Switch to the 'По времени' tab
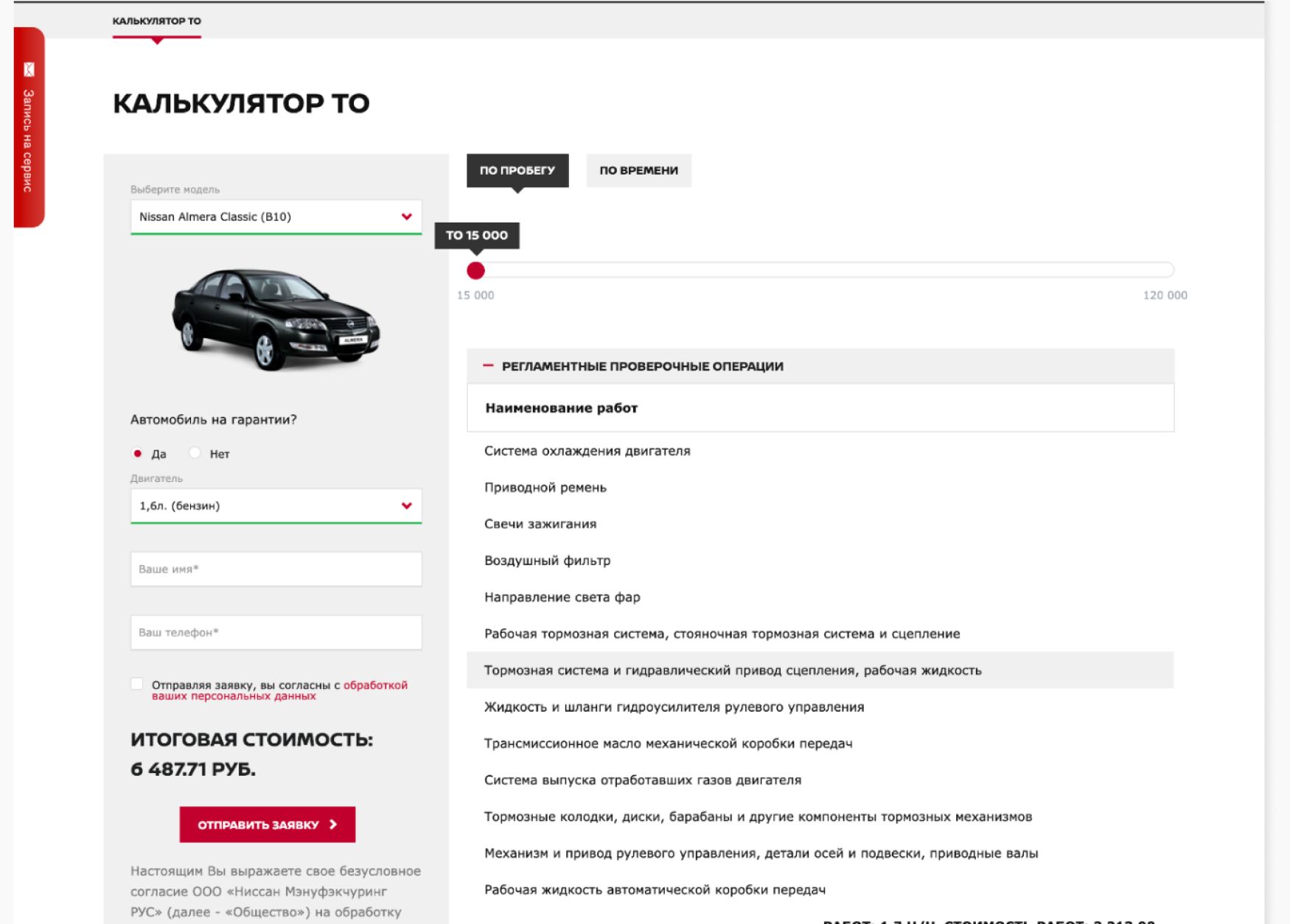 [x=638, y=170]
